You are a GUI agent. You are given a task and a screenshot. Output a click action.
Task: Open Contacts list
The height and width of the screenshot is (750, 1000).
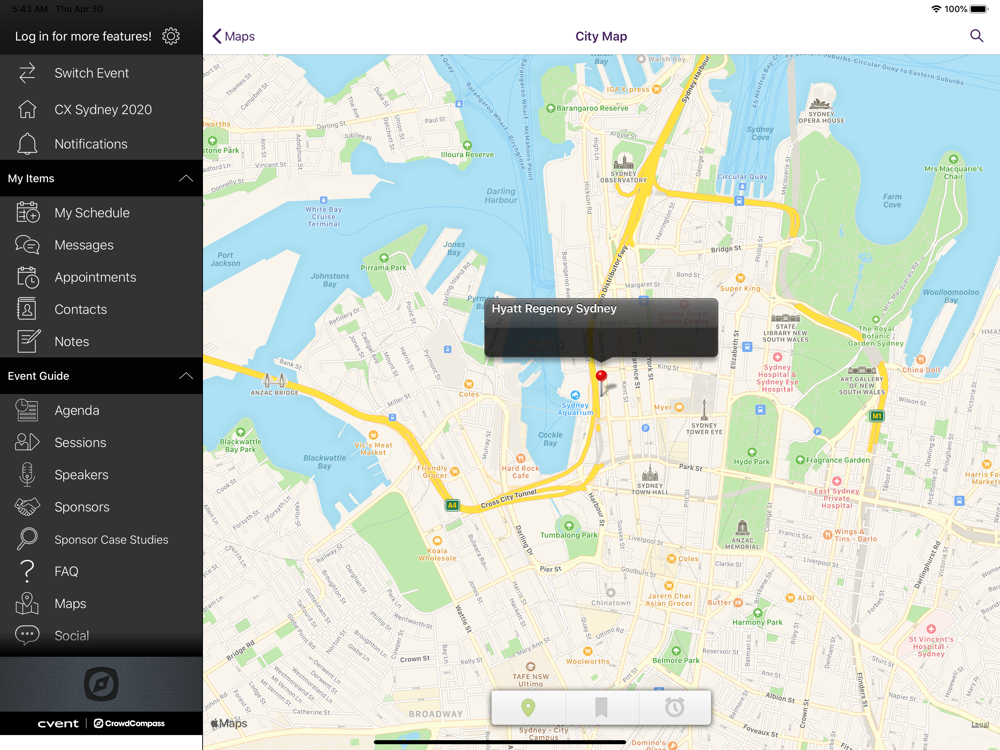coord(101,309)
